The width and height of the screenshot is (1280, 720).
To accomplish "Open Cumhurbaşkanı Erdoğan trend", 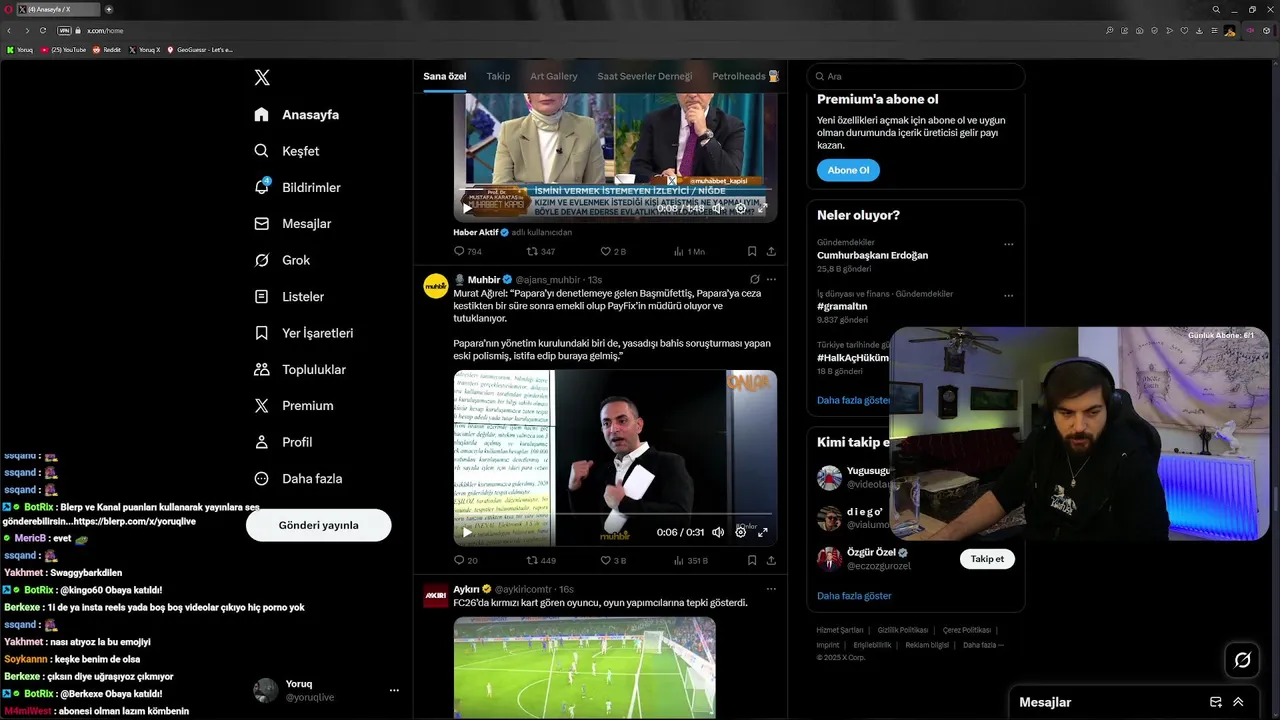I will pos(872,255).
